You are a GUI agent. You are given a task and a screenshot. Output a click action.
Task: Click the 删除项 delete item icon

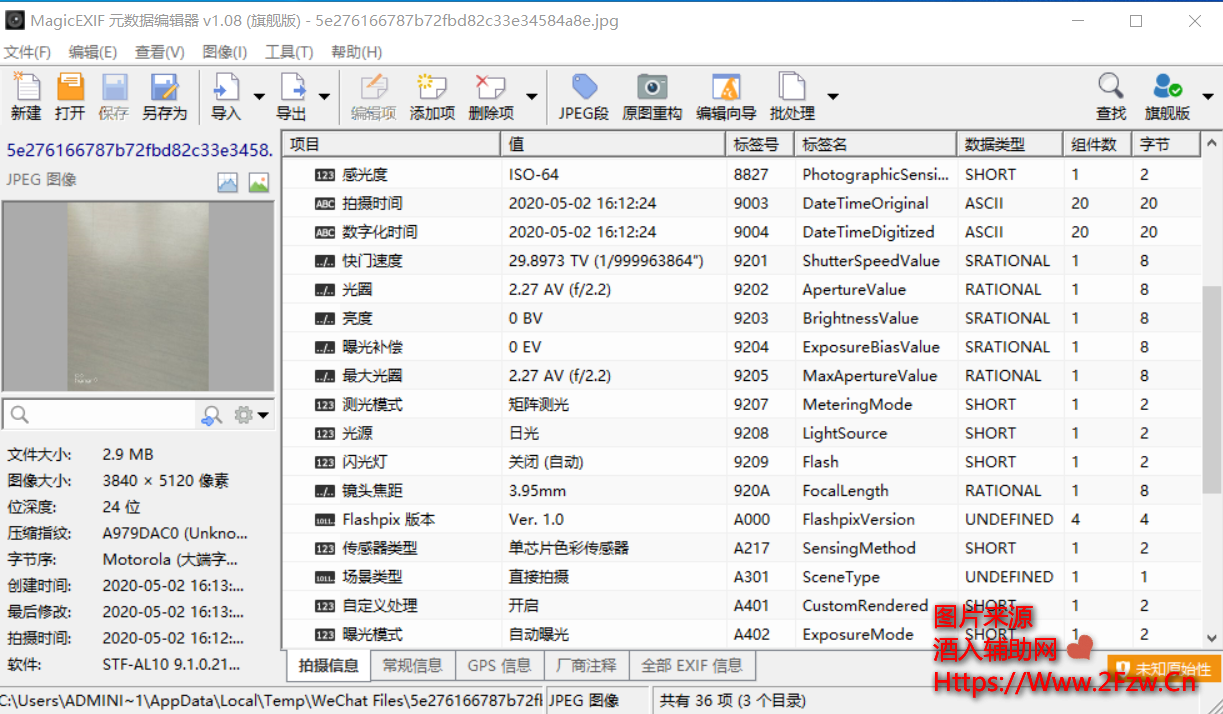click(x=490, y=96)
